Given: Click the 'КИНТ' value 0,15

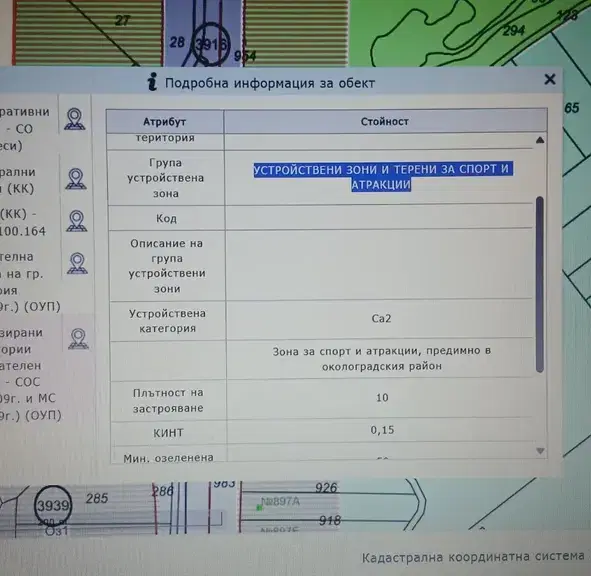Looking at the screenshot, I should (382, 430).
